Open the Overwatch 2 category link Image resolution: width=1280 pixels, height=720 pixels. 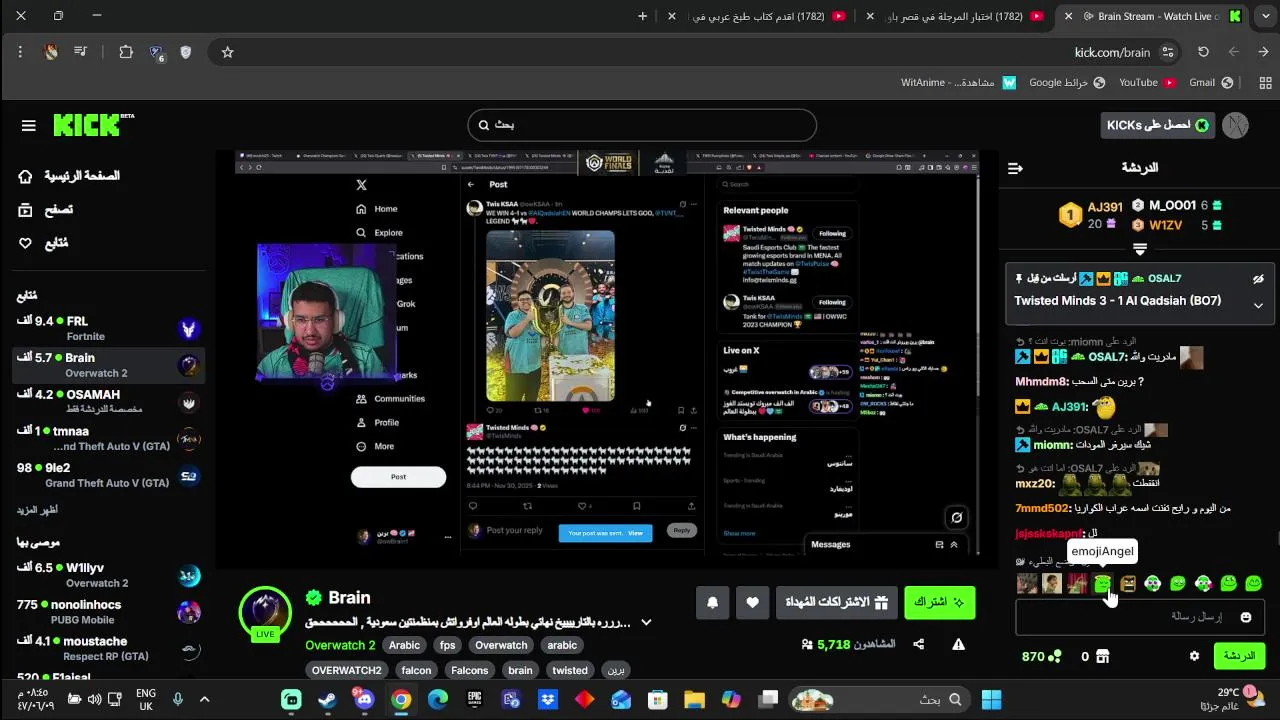point(340,645)
